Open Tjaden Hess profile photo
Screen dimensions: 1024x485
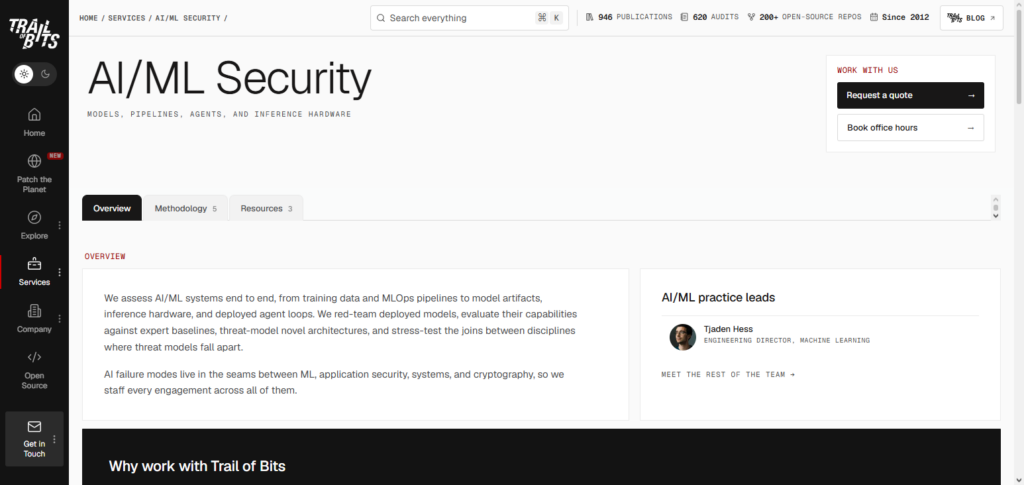(x=682, y=337)
